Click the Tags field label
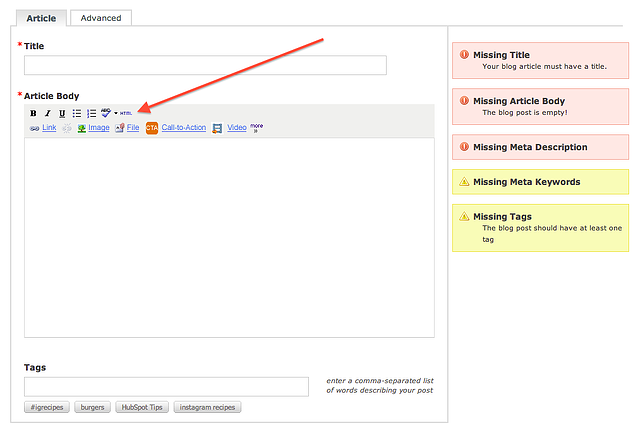The width and height of the screenshot is (638, 428). 35,367
